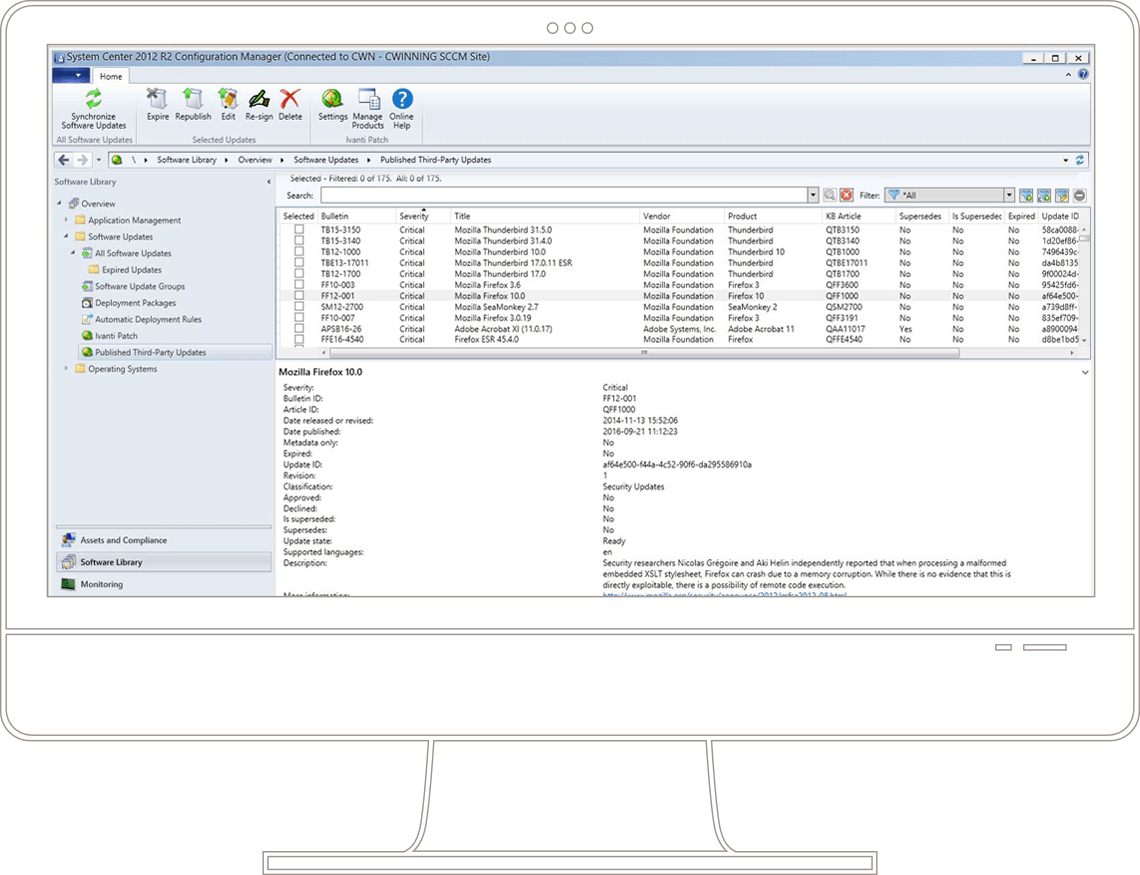Image resolution: width=1140 pixels, height=875 pixels.
Task: Click the search magnifier icon
Action: (x=830, y=195)
